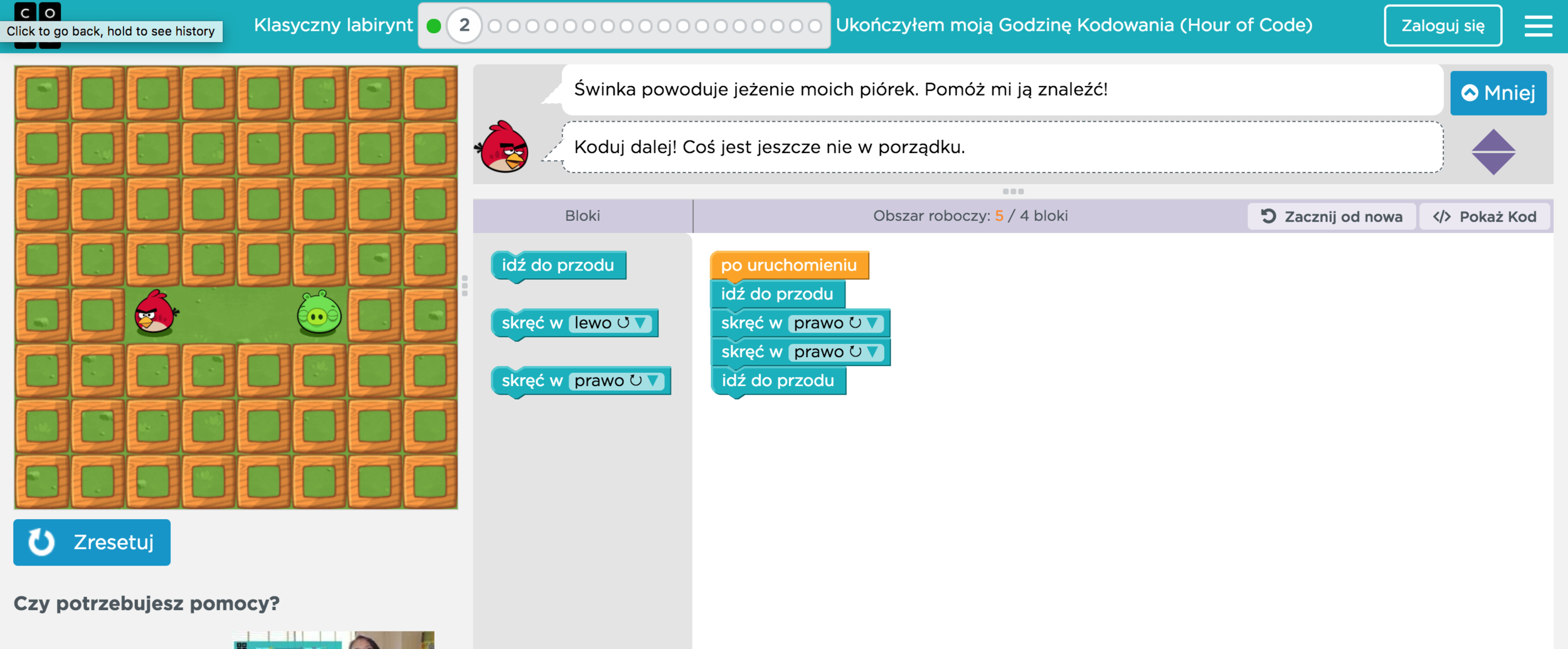The image size is (1568, 649).
Task: Click the Zaloguj się sign-in button
Action: pos(1443,26)
